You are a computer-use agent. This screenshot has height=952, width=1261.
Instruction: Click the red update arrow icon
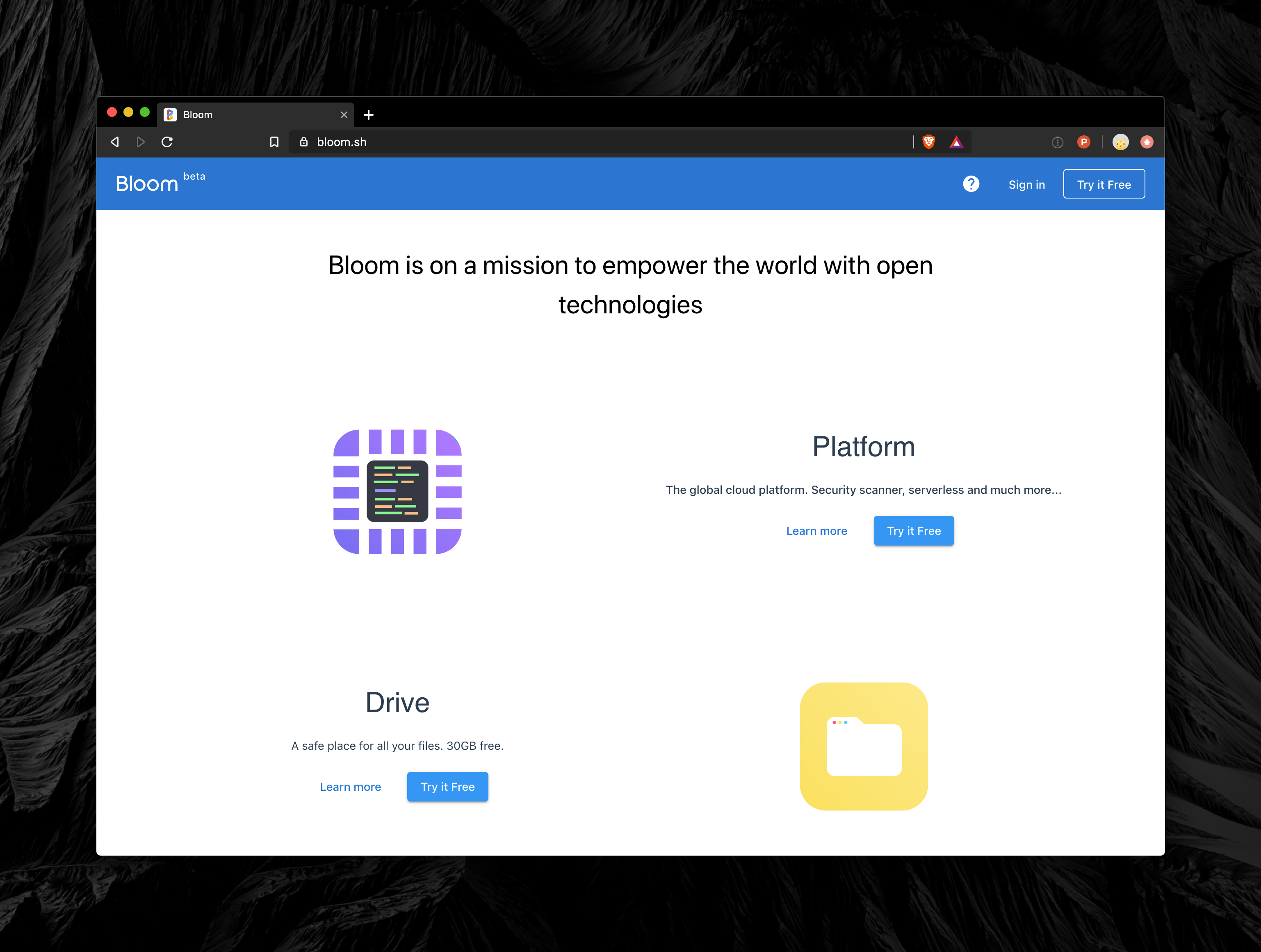pyautogui.click(x=1147, y=142)
